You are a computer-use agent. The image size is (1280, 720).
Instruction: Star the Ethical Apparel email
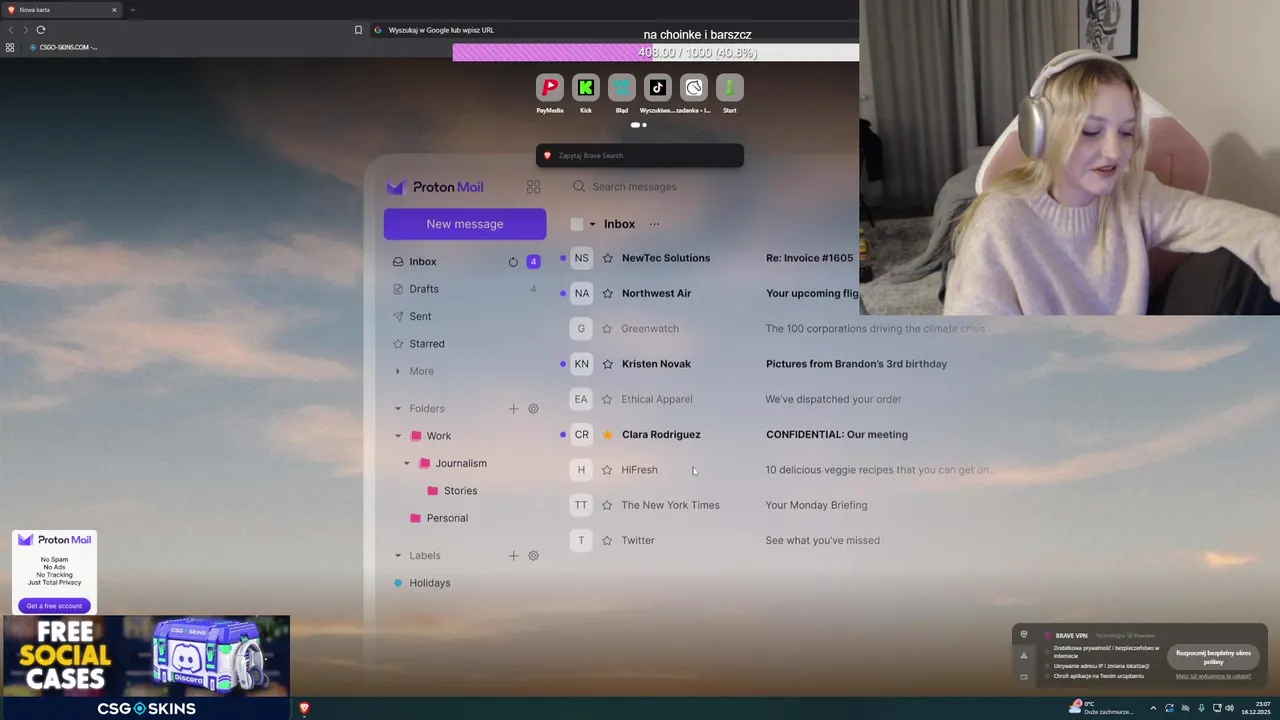[607, 399]
